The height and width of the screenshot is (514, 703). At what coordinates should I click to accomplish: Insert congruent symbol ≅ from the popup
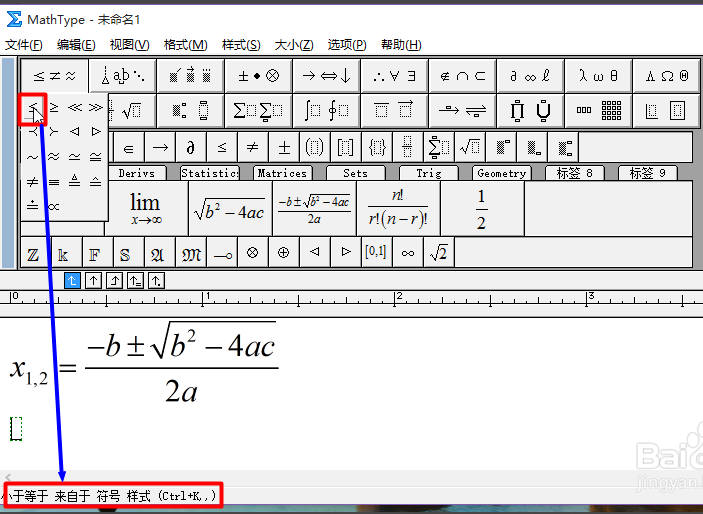point(95,157)
